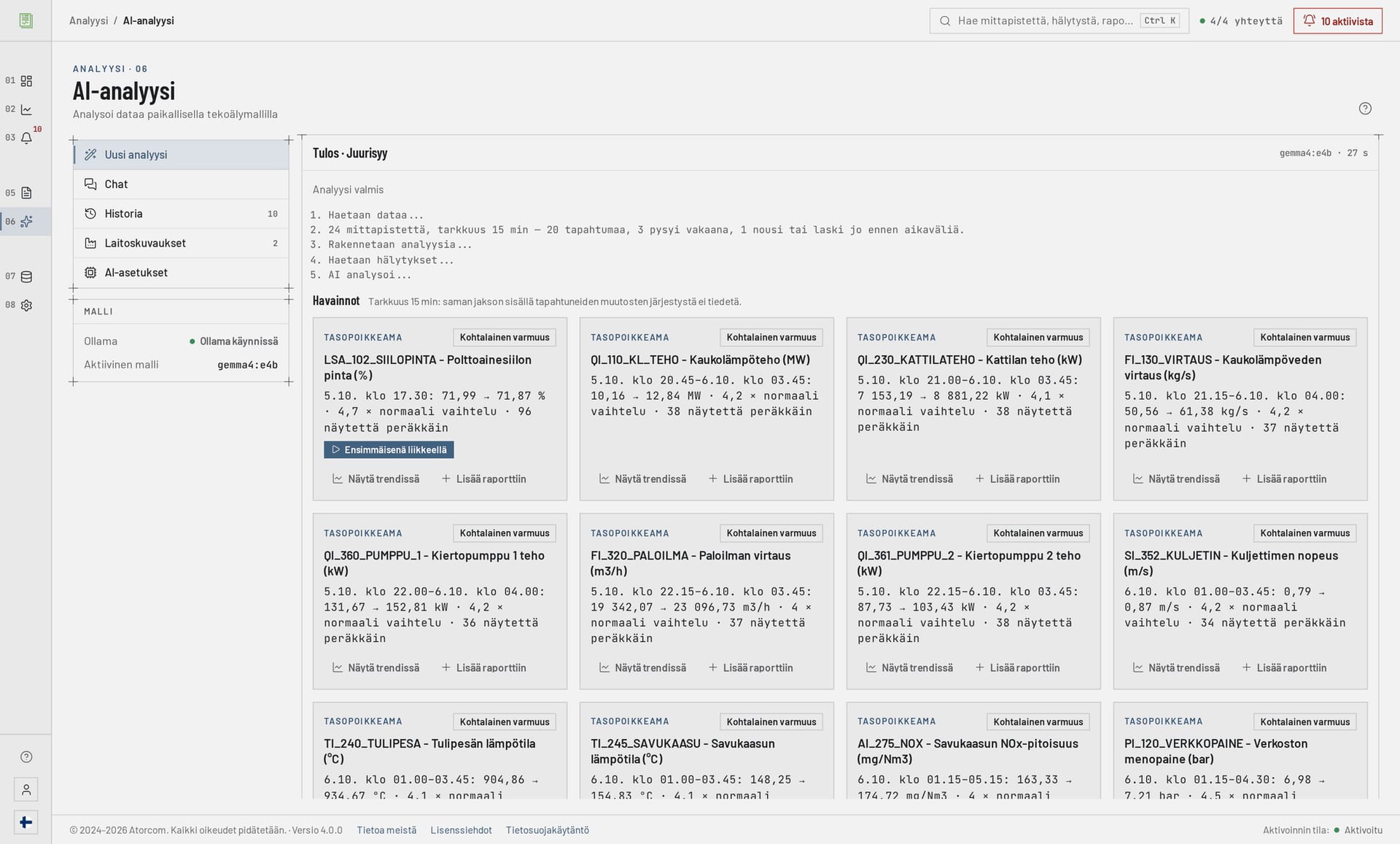Click the search magnifier icon
This screenshot has height=844, width=1400.
click(x=945, y=21)
